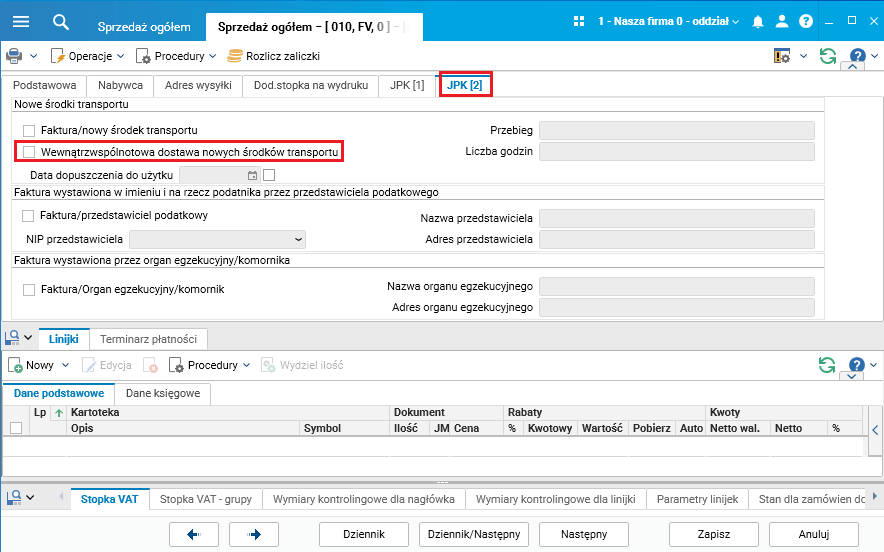Expand the Operacje menu

pos(121,56)
